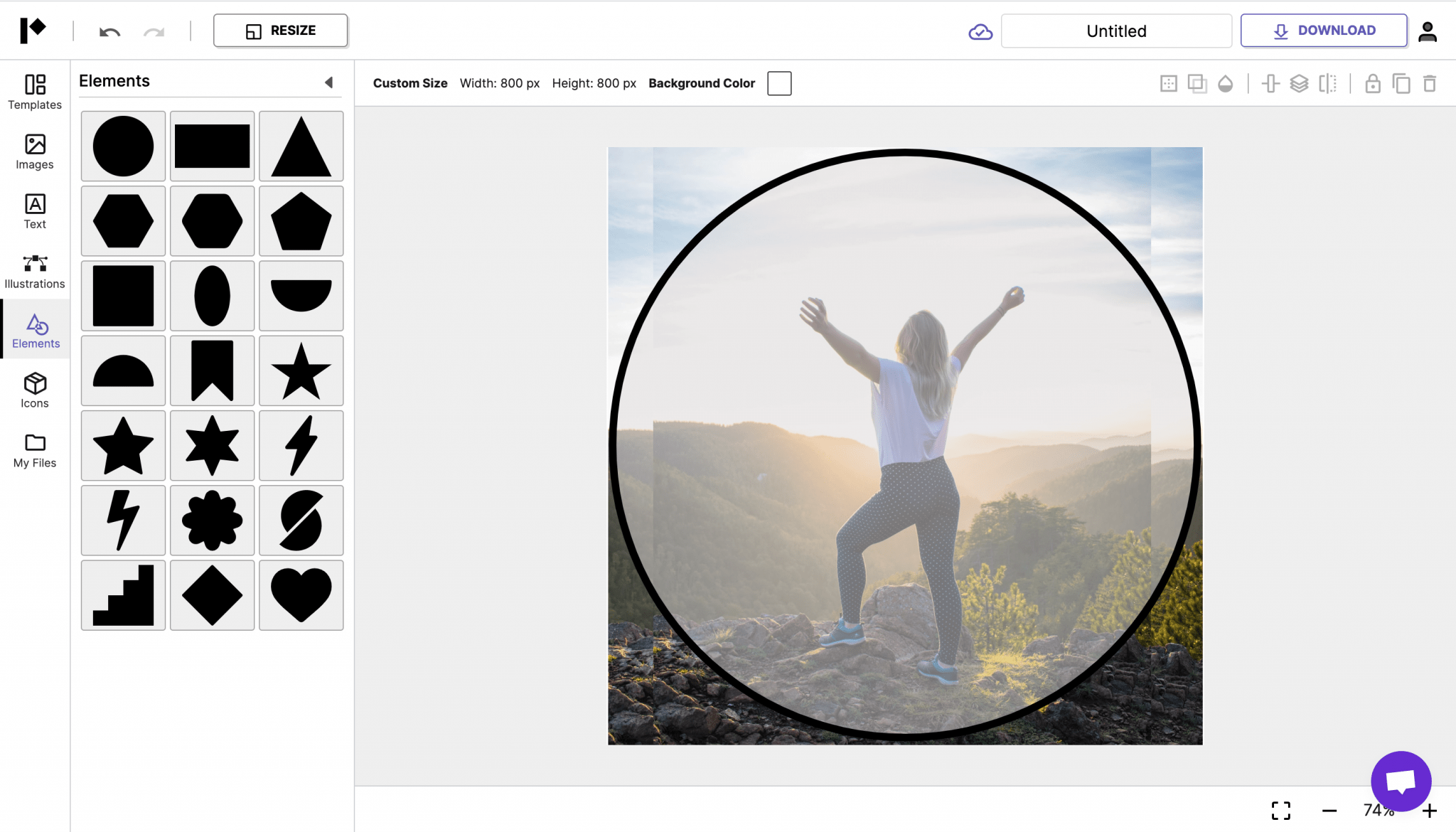
Task: Switch to the Templates panel
Action: (x=34, y=92)
